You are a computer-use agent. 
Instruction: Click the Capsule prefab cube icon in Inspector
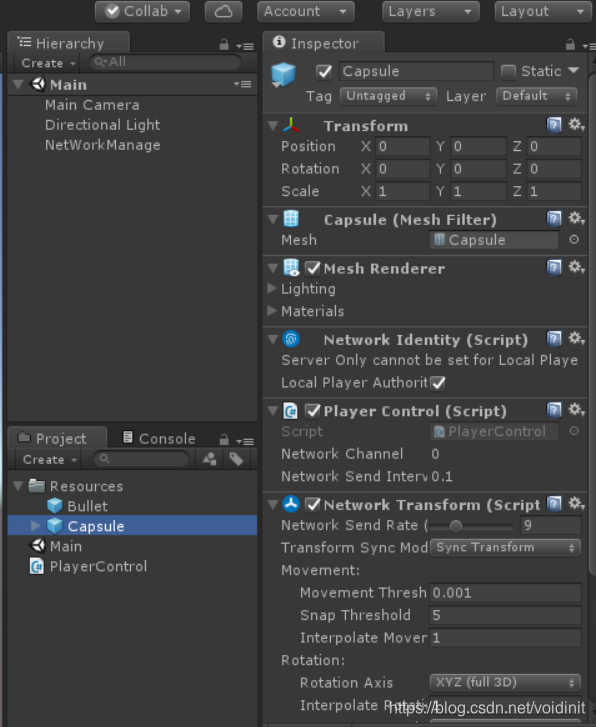click(x=283, y=75)
